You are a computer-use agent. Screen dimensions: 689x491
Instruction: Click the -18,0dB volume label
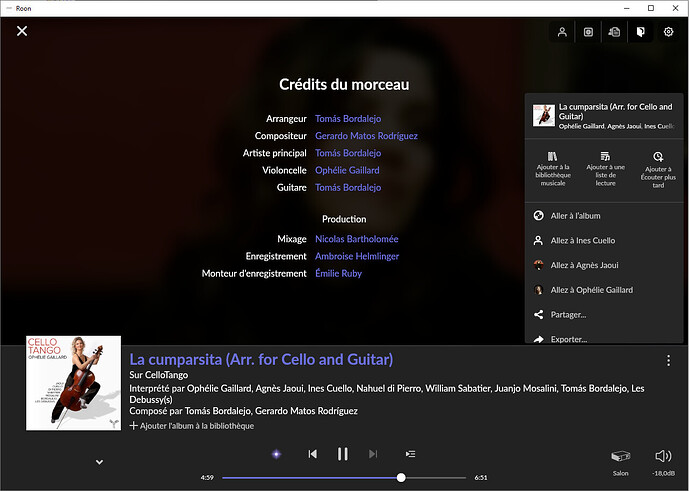click(x=664, y=473)
